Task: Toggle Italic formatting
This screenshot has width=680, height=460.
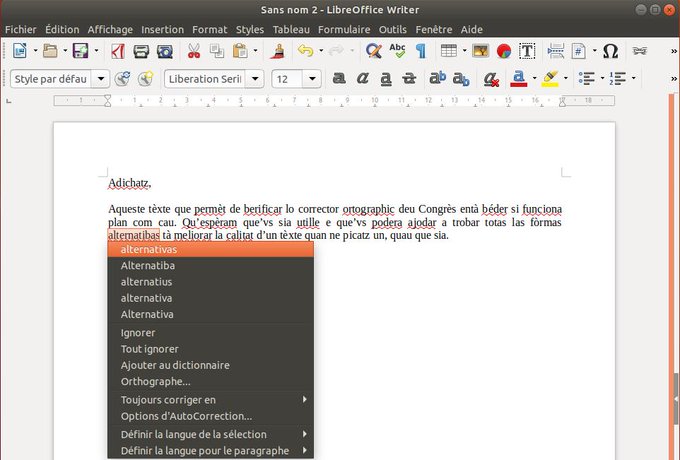Action: [x=363, y=78]
